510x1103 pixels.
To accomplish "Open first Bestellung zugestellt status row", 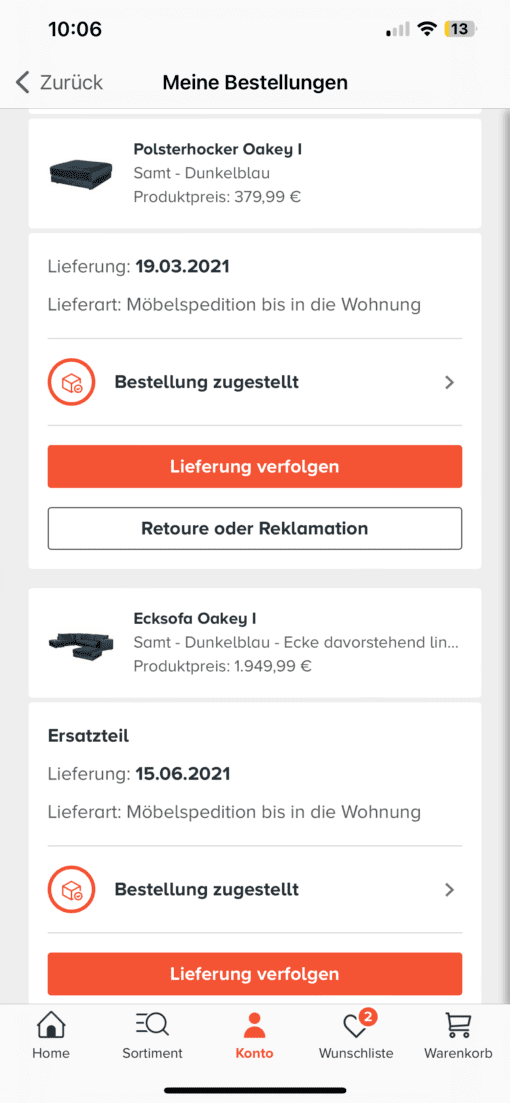I will 255,382.
